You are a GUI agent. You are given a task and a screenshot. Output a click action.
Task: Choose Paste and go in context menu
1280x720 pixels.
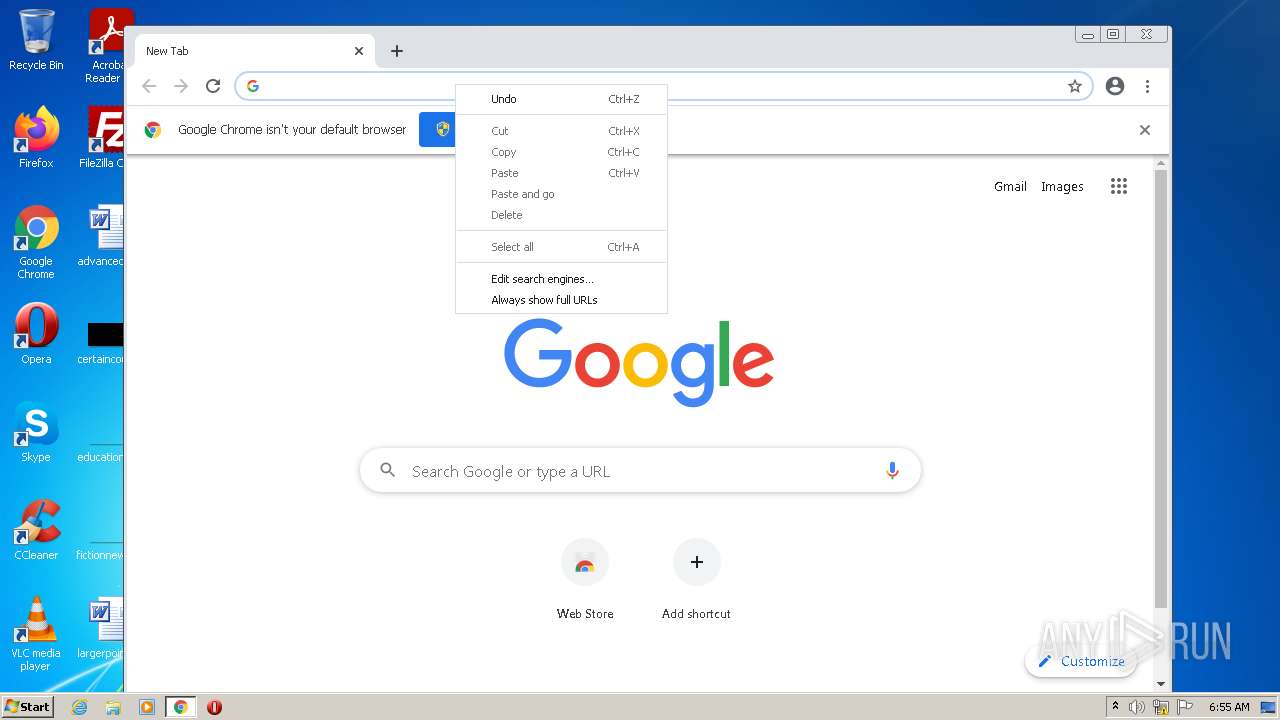[561, 194]
